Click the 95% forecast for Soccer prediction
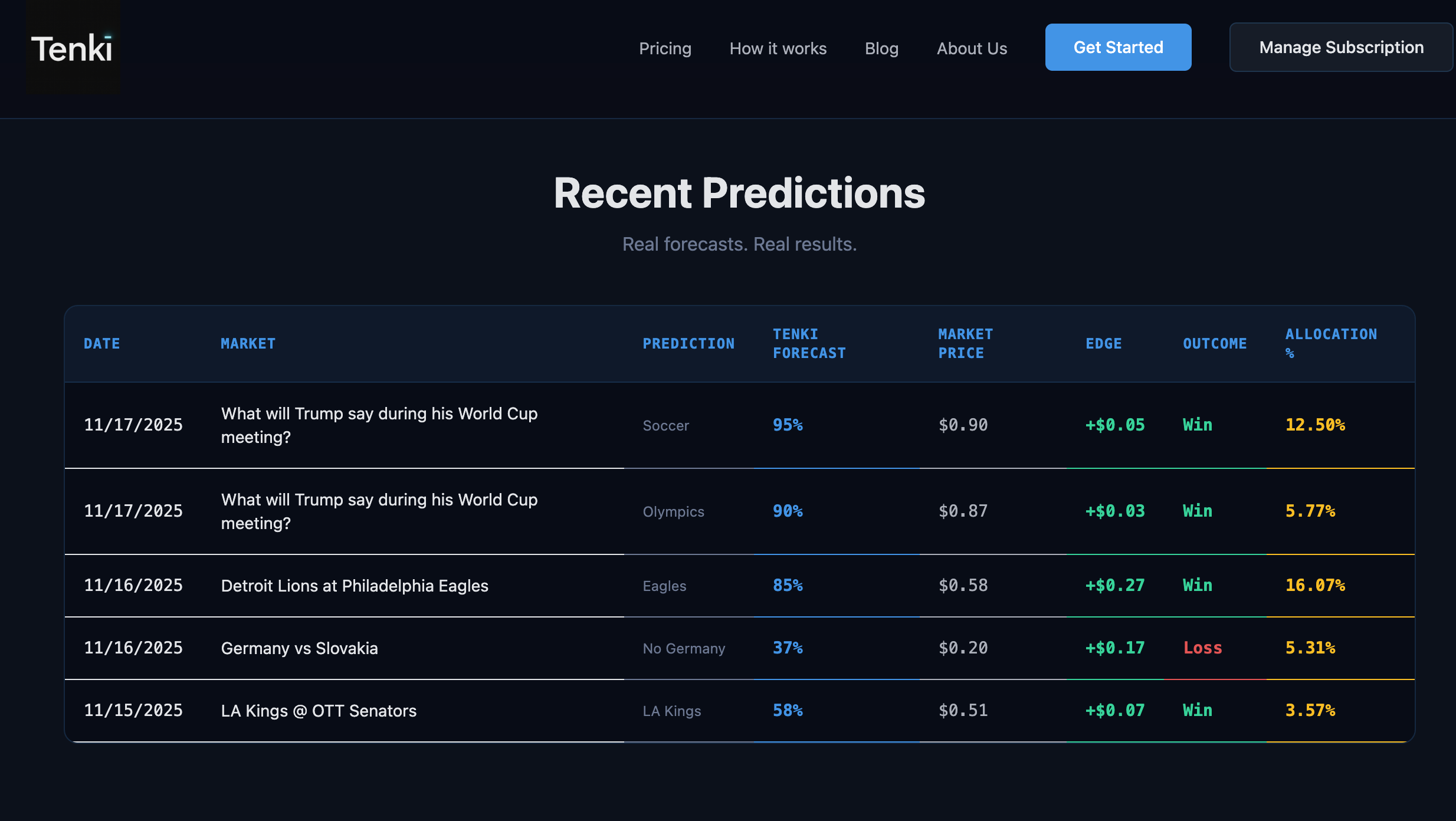The image size is (1456, 821). 788,425
